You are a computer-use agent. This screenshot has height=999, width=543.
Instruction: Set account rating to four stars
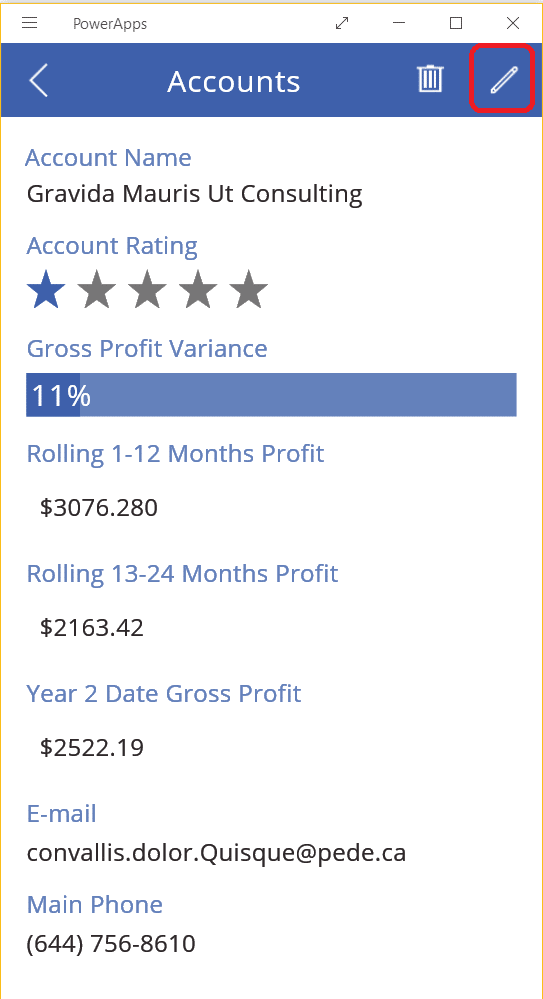coord(198,289)
